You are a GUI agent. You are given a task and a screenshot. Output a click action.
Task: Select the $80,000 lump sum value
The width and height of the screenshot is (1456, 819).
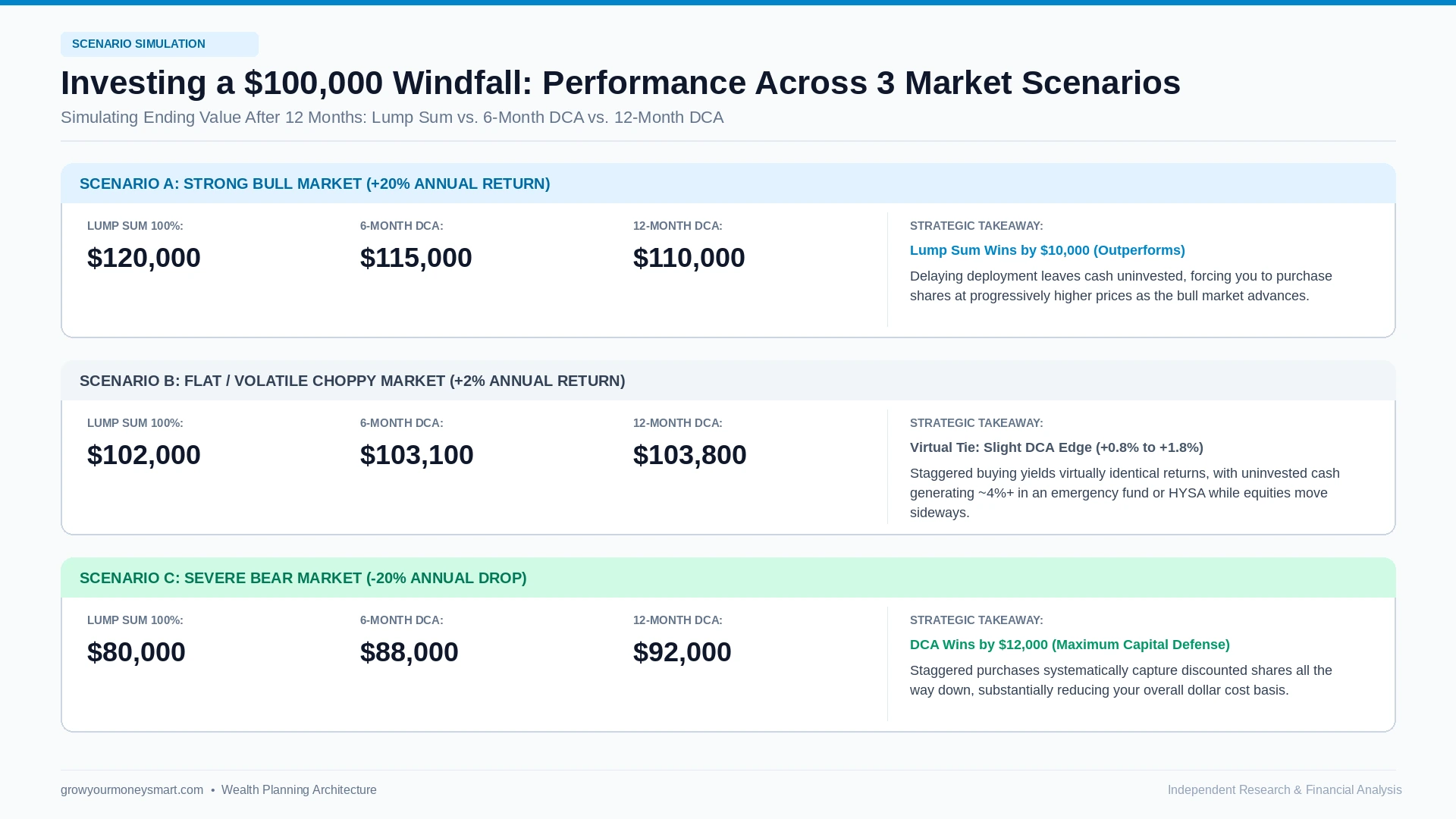click(x=136, y=652)
